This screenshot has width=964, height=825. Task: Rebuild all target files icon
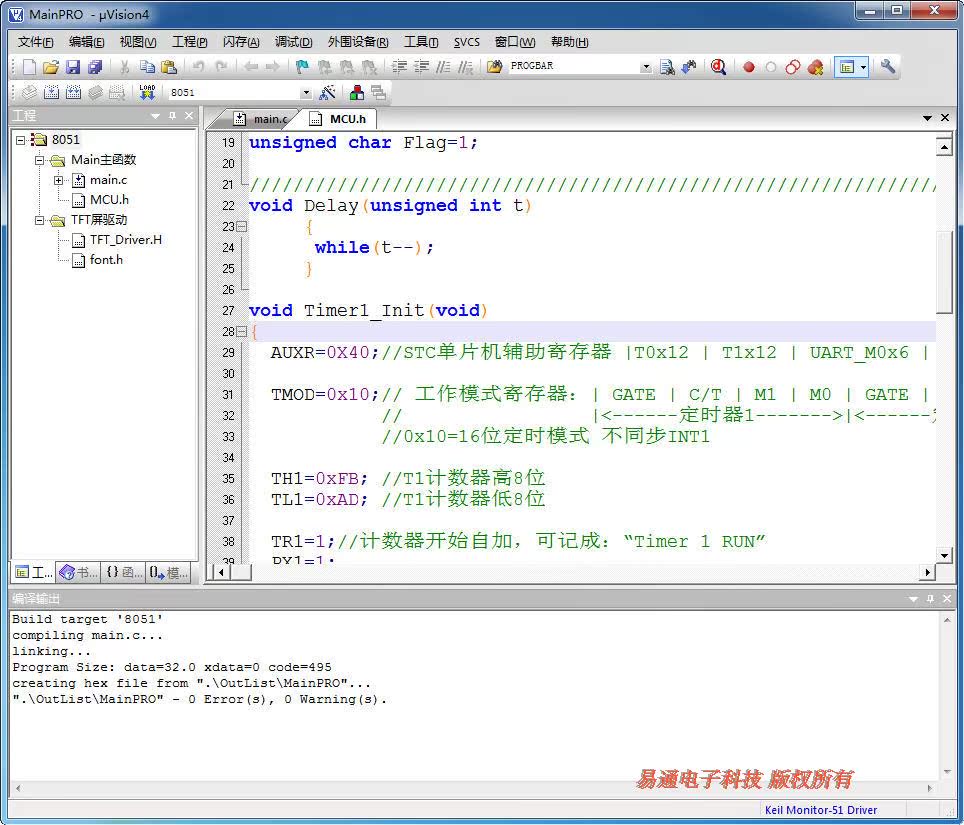73,93
